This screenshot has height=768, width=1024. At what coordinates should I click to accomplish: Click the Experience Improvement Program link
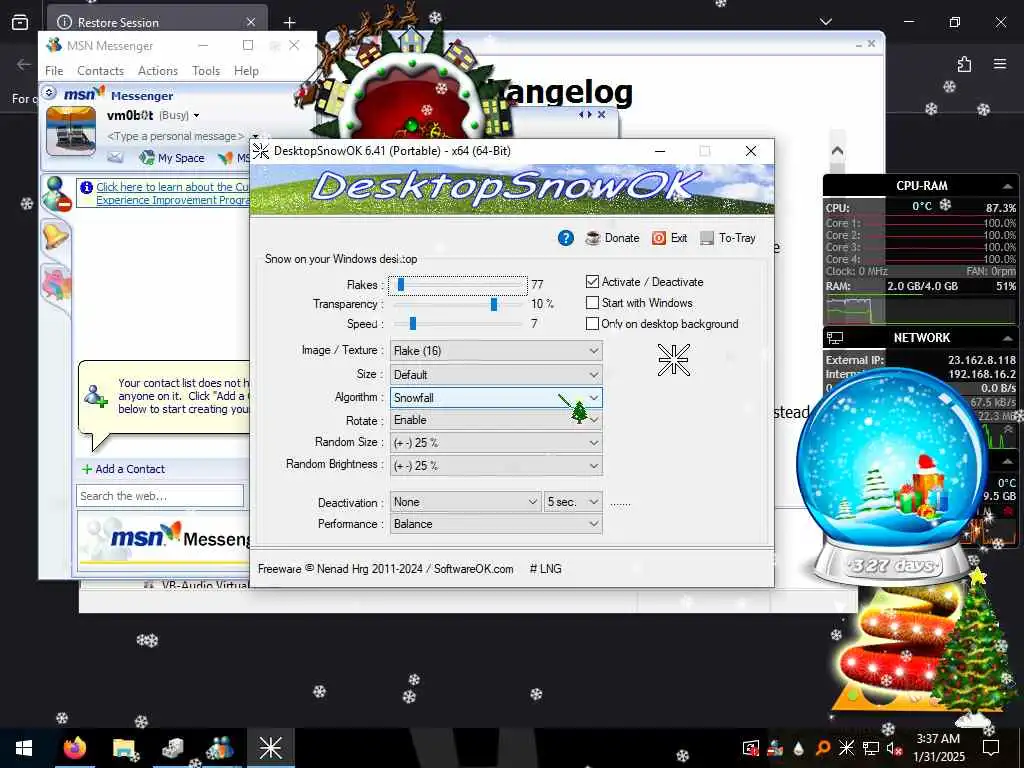click(x=172, y=194)
